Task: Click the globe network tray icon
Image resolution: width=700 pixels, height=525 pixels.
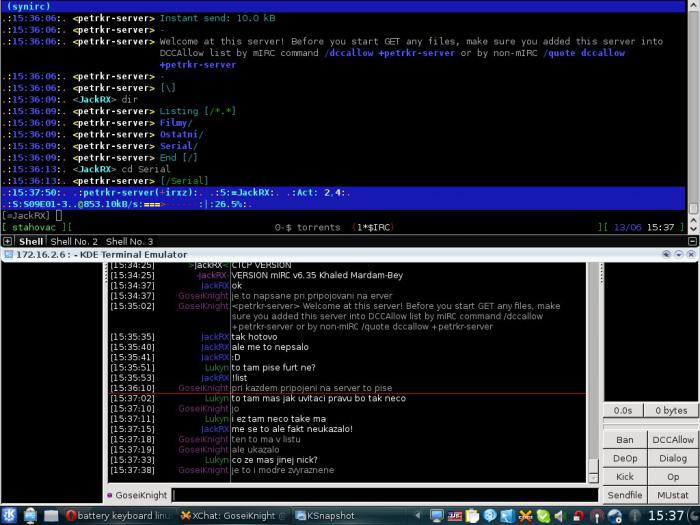Action: coord(615,516)
